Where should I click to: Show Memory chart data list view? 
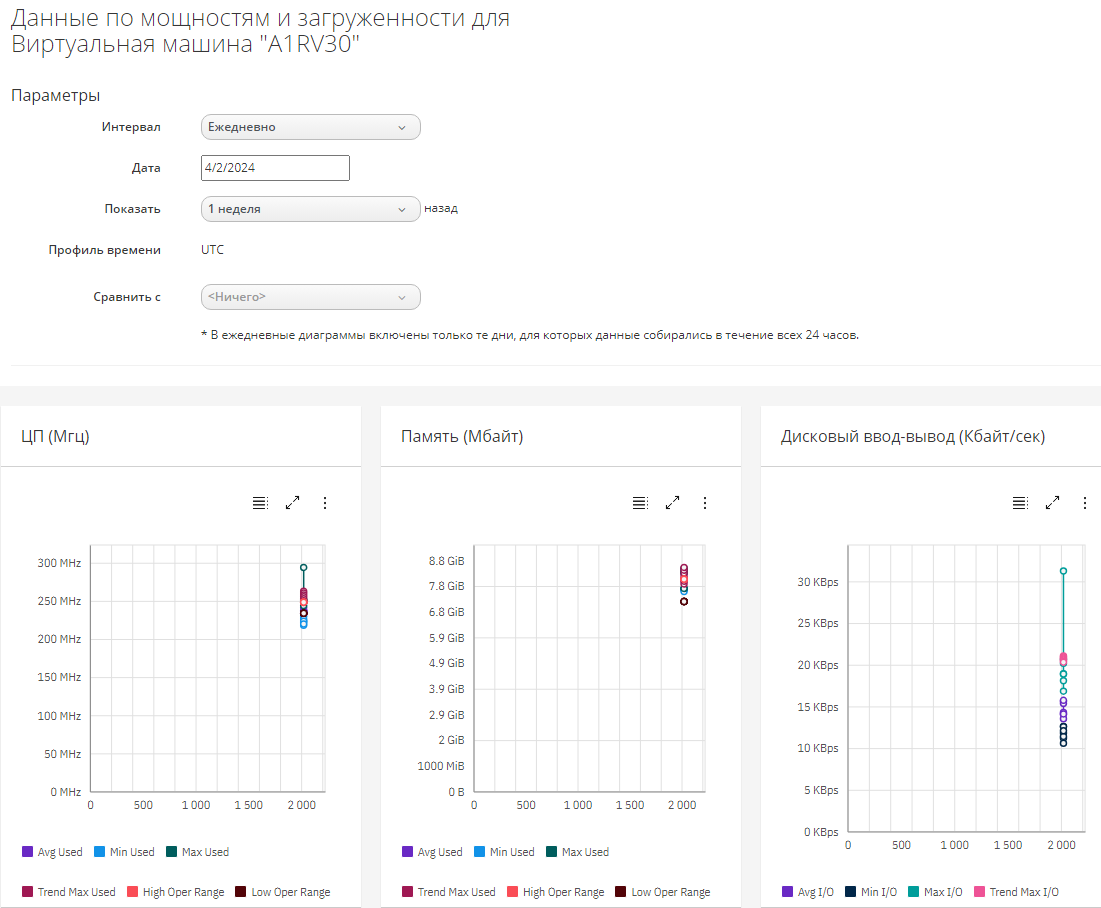coord(640,503)
